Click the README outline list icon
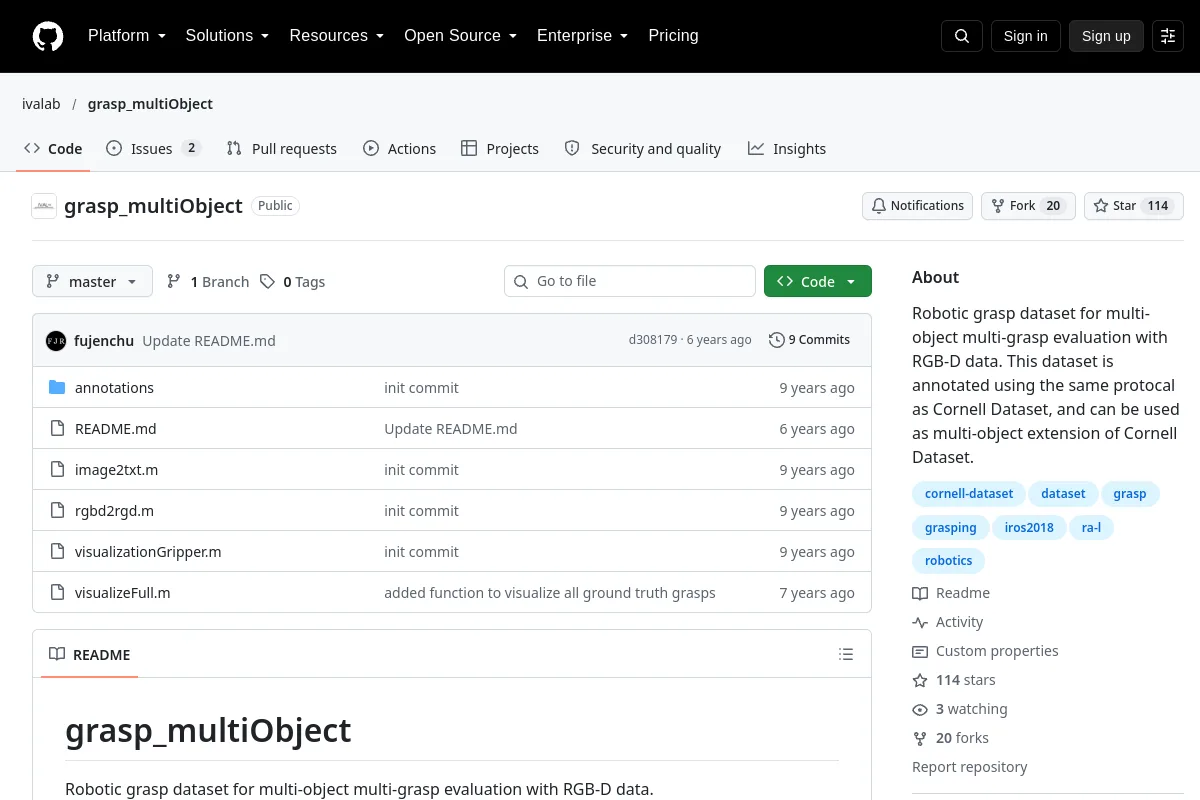 click(x=846, y=655)
